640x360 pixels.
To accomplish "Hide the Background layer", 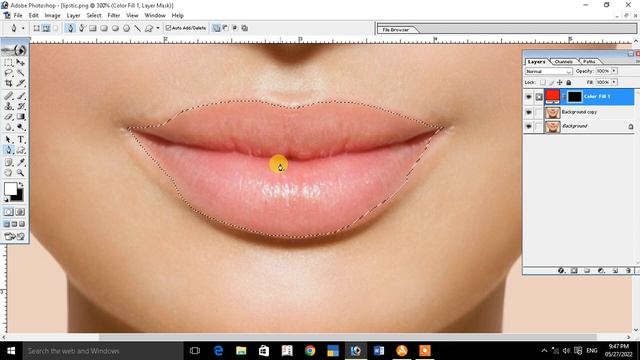I will pos(529,127).
